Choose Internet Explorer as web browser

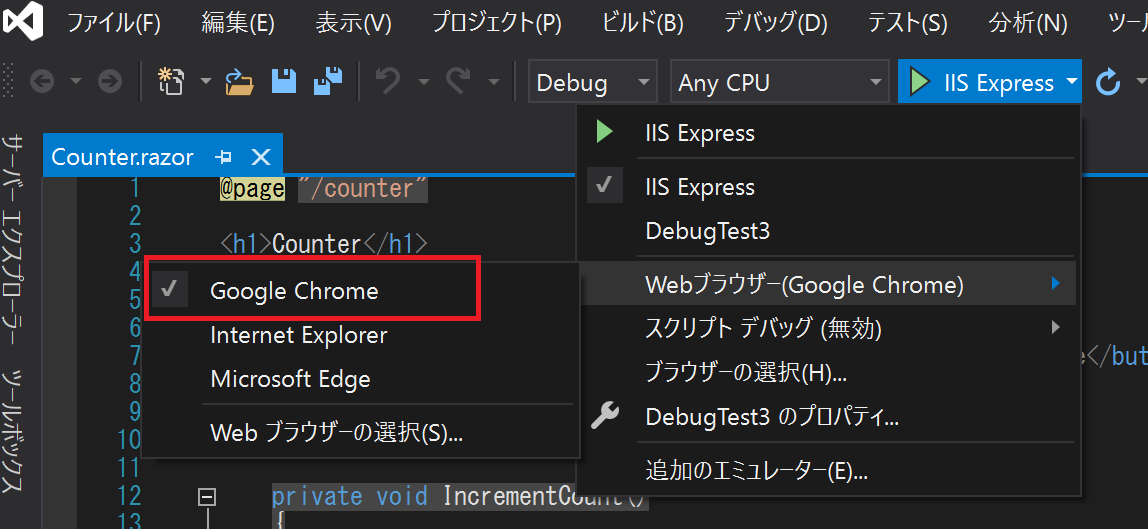(362, 335)
